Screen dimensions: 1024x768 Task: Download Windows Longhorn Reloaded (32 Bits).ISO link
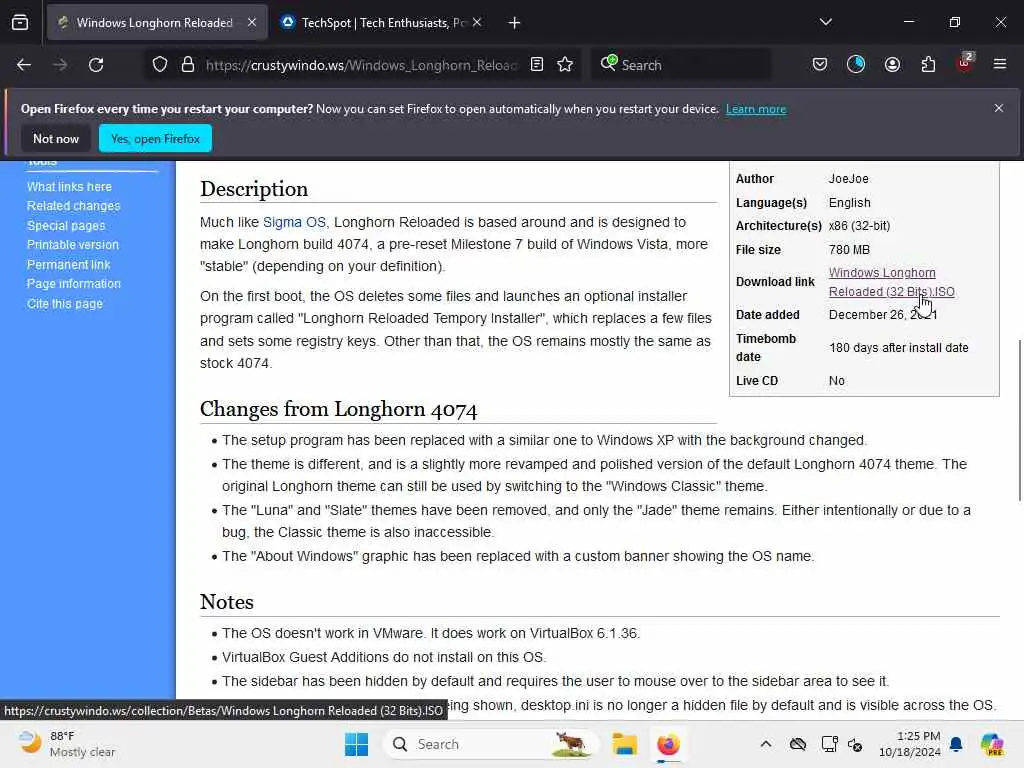tap(891, 282)
